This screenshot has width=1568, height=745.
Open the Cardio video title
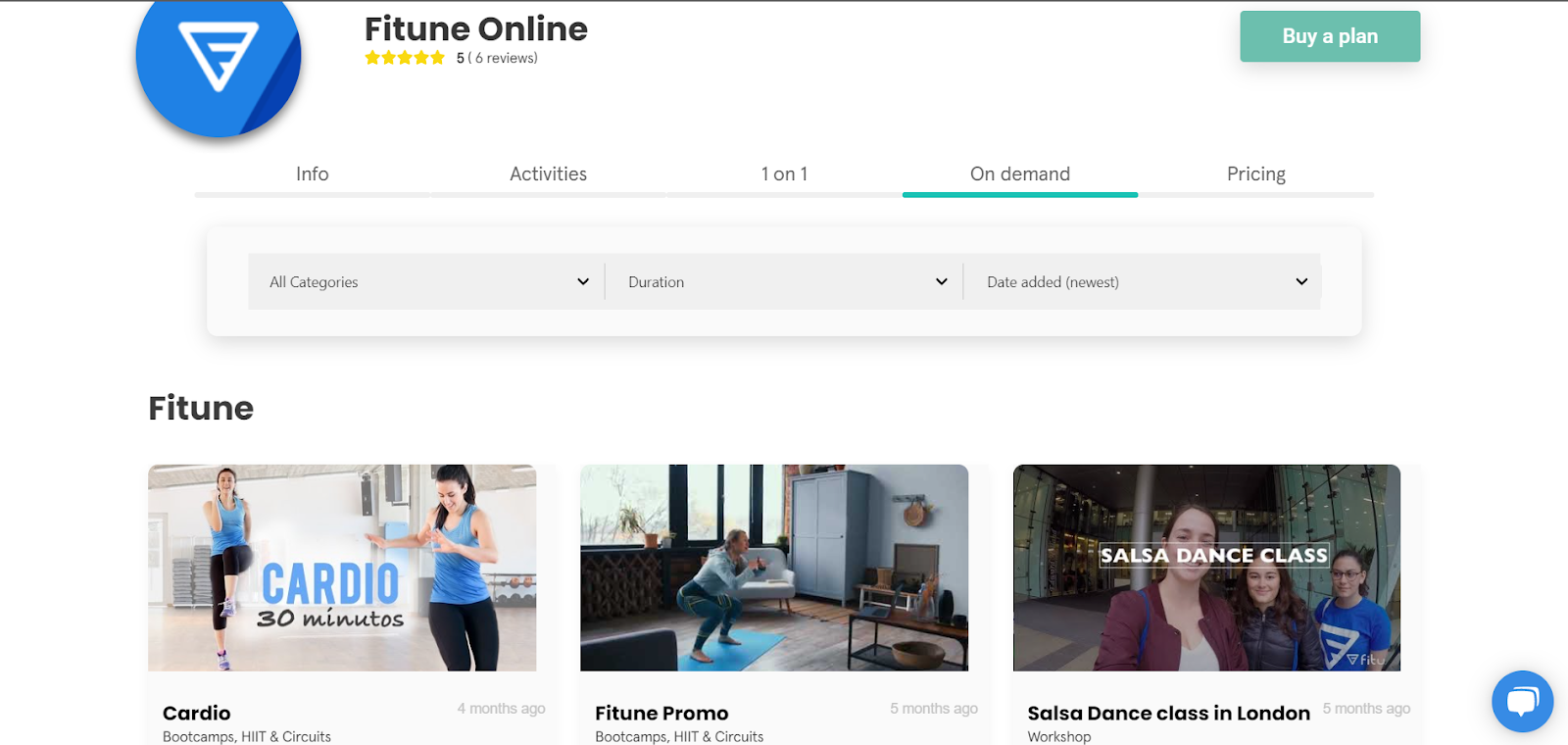[197, 713]
